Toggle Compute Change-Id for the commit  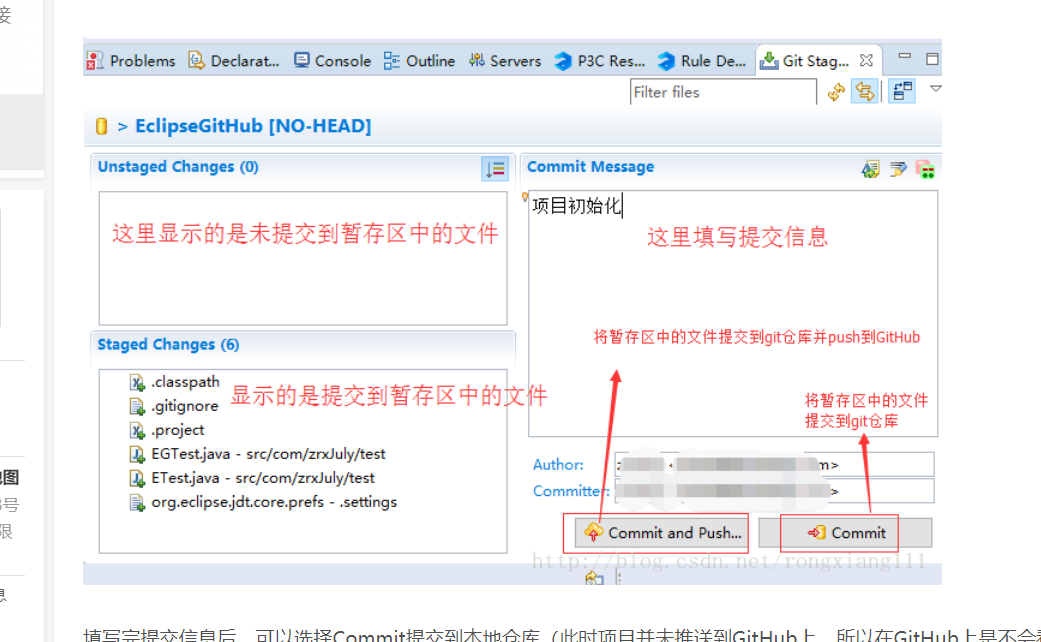pyautogui.click(x=926, y=168)
